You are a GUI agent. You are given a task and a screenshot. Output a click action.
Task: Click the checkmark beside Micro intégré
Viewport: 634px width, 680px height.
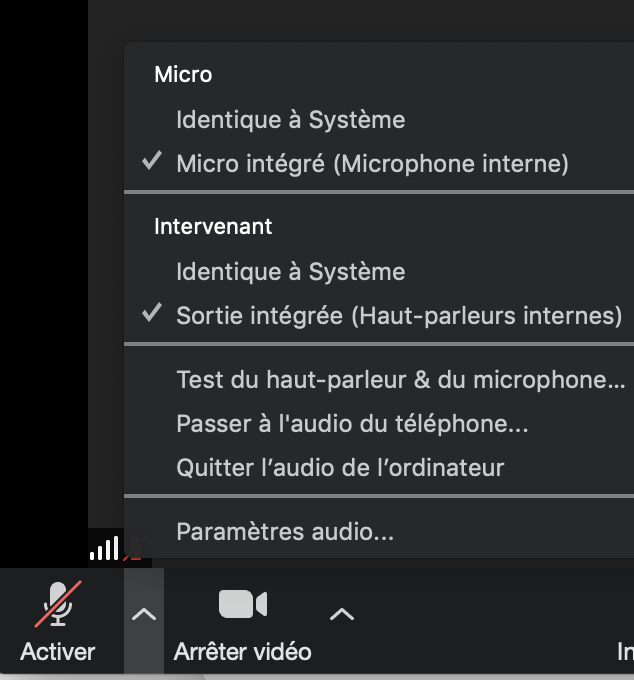(x=152, y=162)
